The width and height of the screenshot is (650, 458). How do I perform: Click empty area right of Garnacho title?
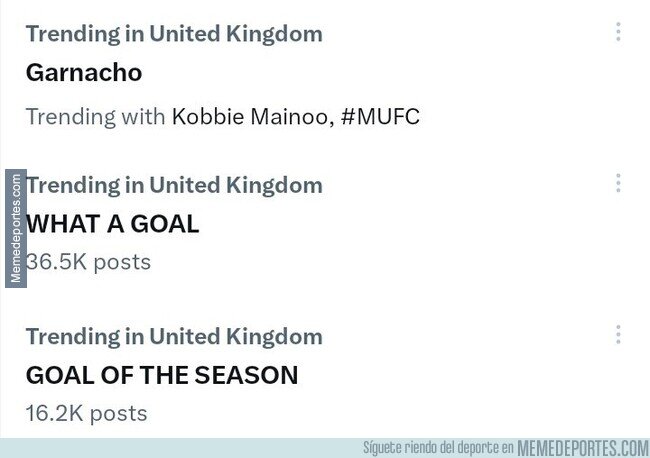pos(373,73)
